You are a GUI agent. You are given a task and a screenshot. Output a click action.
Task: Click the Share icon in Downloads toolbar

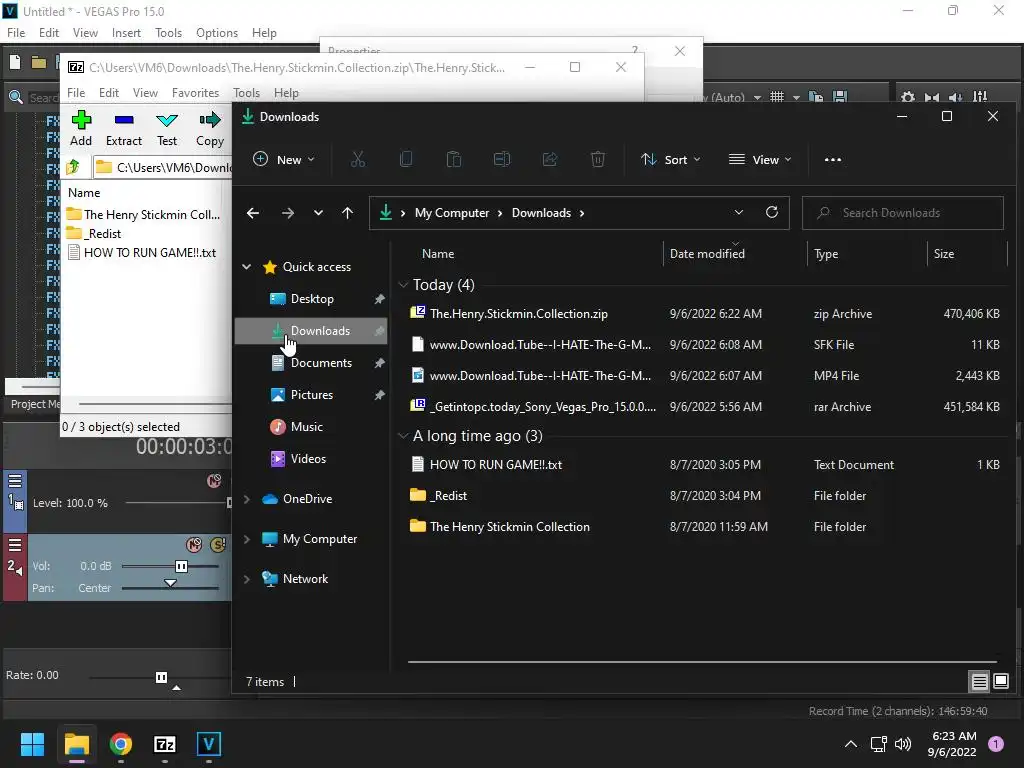pyautogui.click(x=550, y=159)
